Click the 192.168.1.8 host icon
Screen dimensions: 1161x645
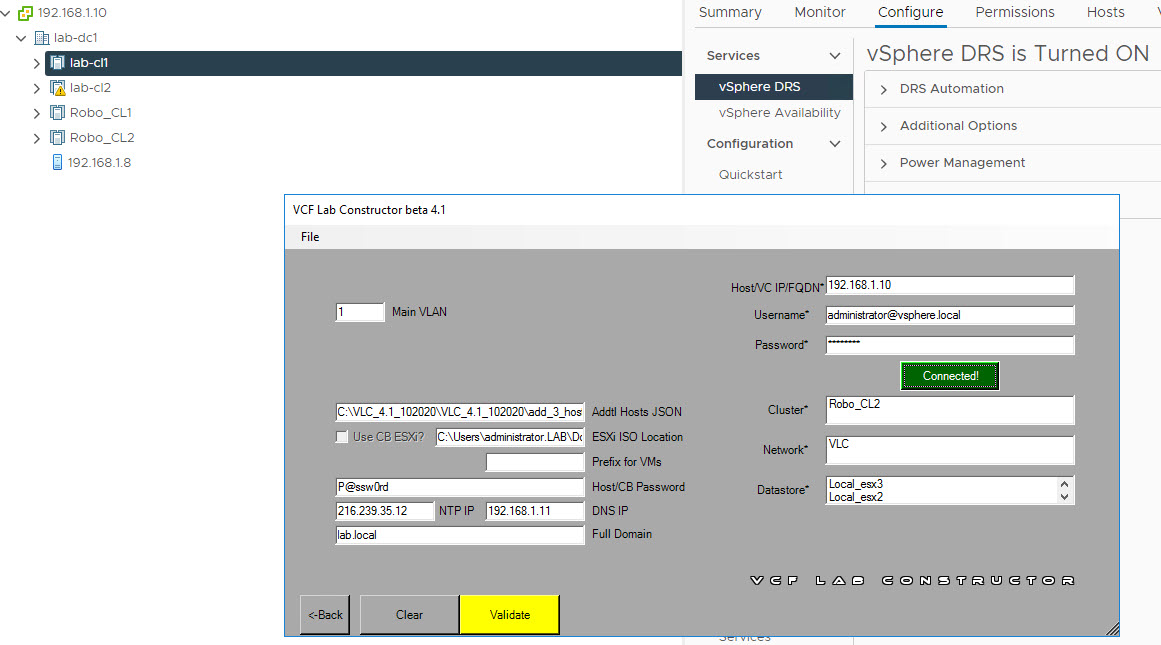(57, 162)
